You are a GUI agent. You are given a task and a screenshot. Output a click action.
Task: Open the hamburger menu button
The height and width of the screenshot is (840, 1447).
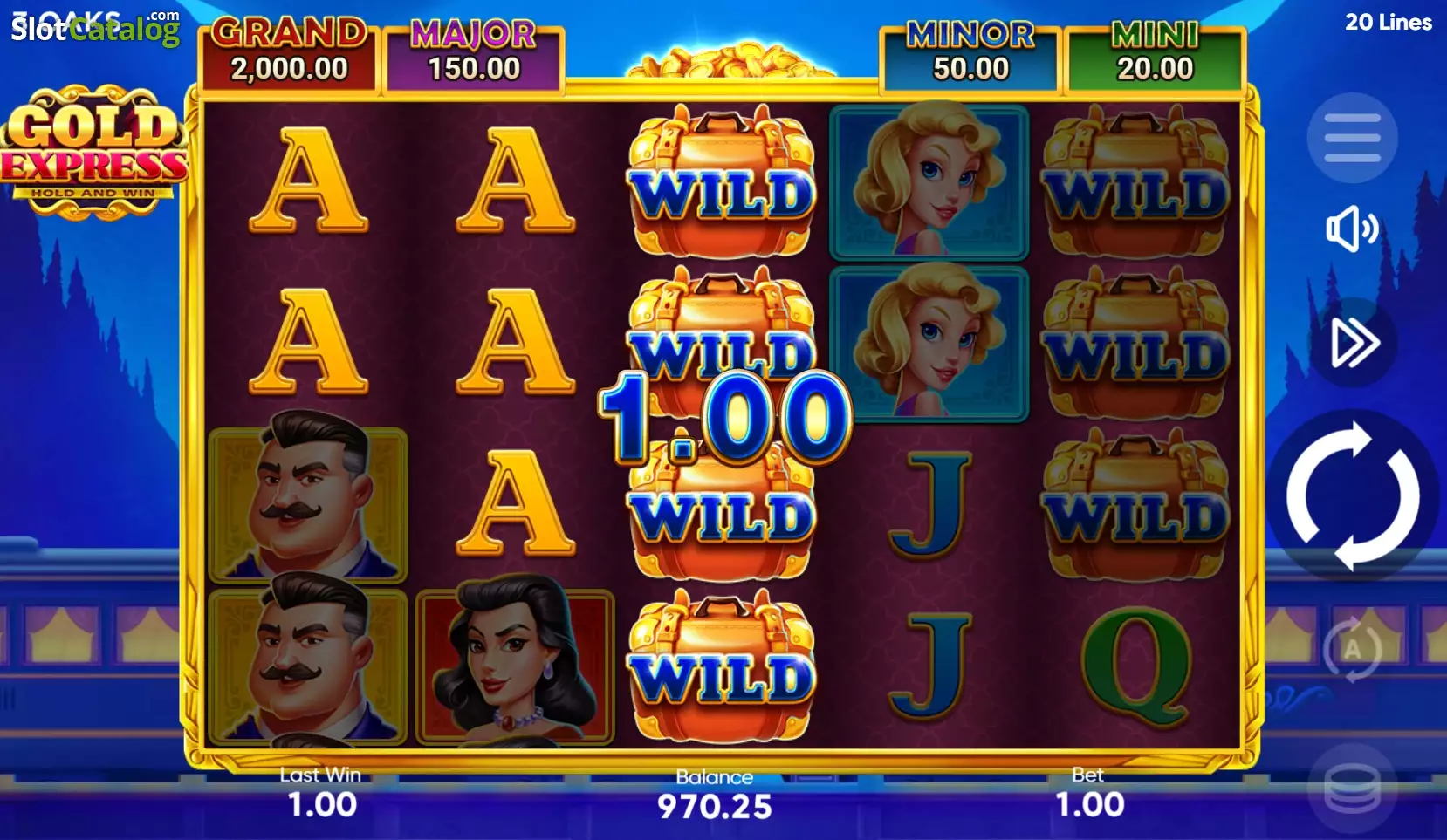1352,138
